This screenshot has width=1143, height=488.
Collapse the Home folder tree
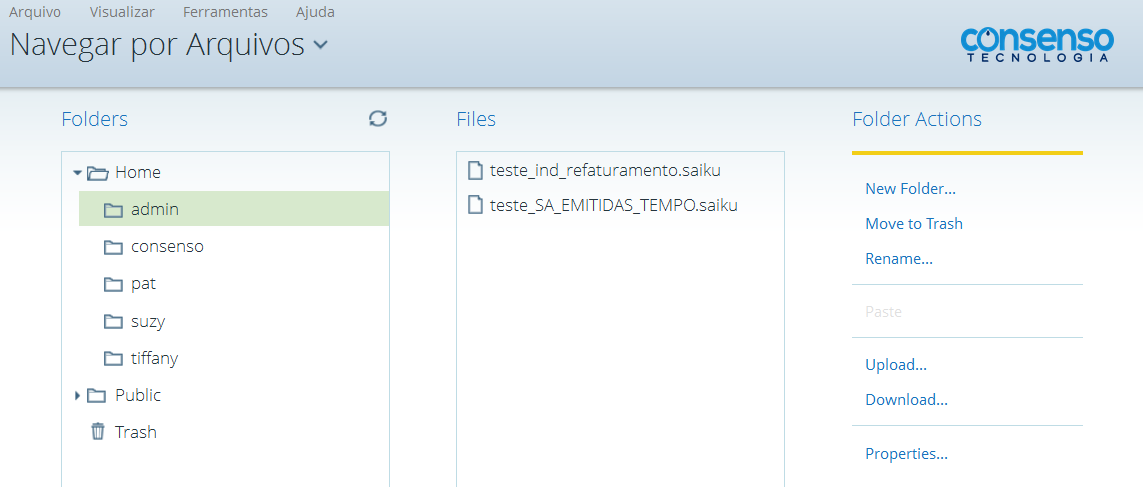point(77,173)
